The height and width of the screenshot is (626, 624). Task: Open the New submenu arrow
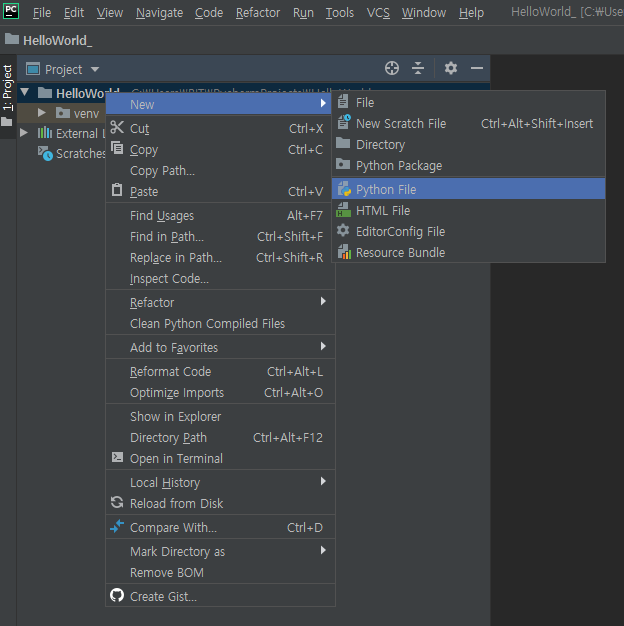point(323,103)
